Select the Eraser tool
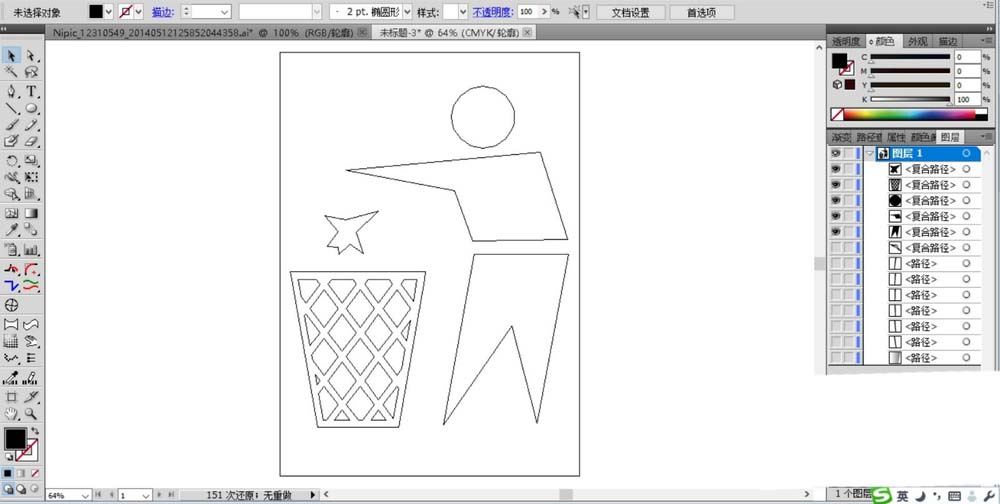The height and width of the screenshot is (504, 1000). (31, 141)
